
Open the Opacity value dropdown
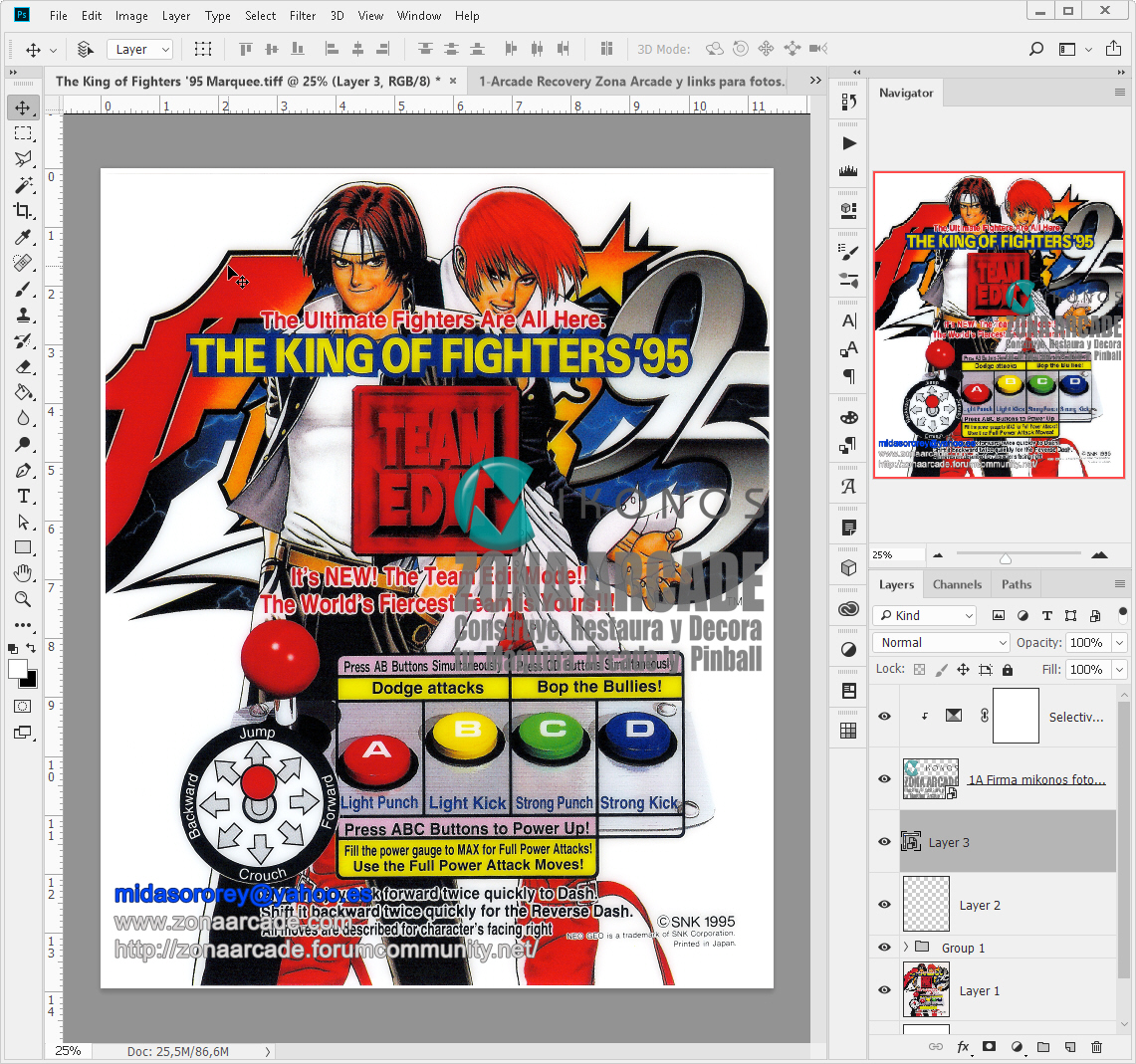pyautogui.click(x=1119, y=642)
